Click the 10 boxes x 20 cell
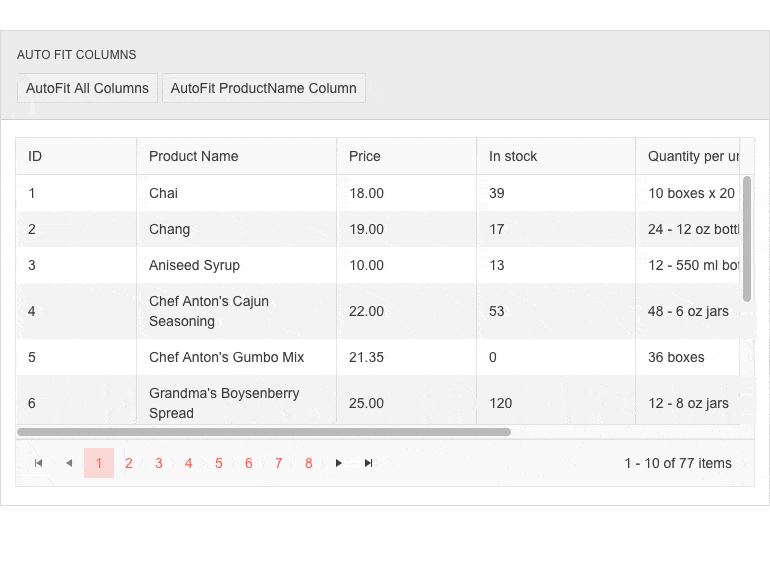The width and height of the screenshot is (770, 566). (688, 193)
